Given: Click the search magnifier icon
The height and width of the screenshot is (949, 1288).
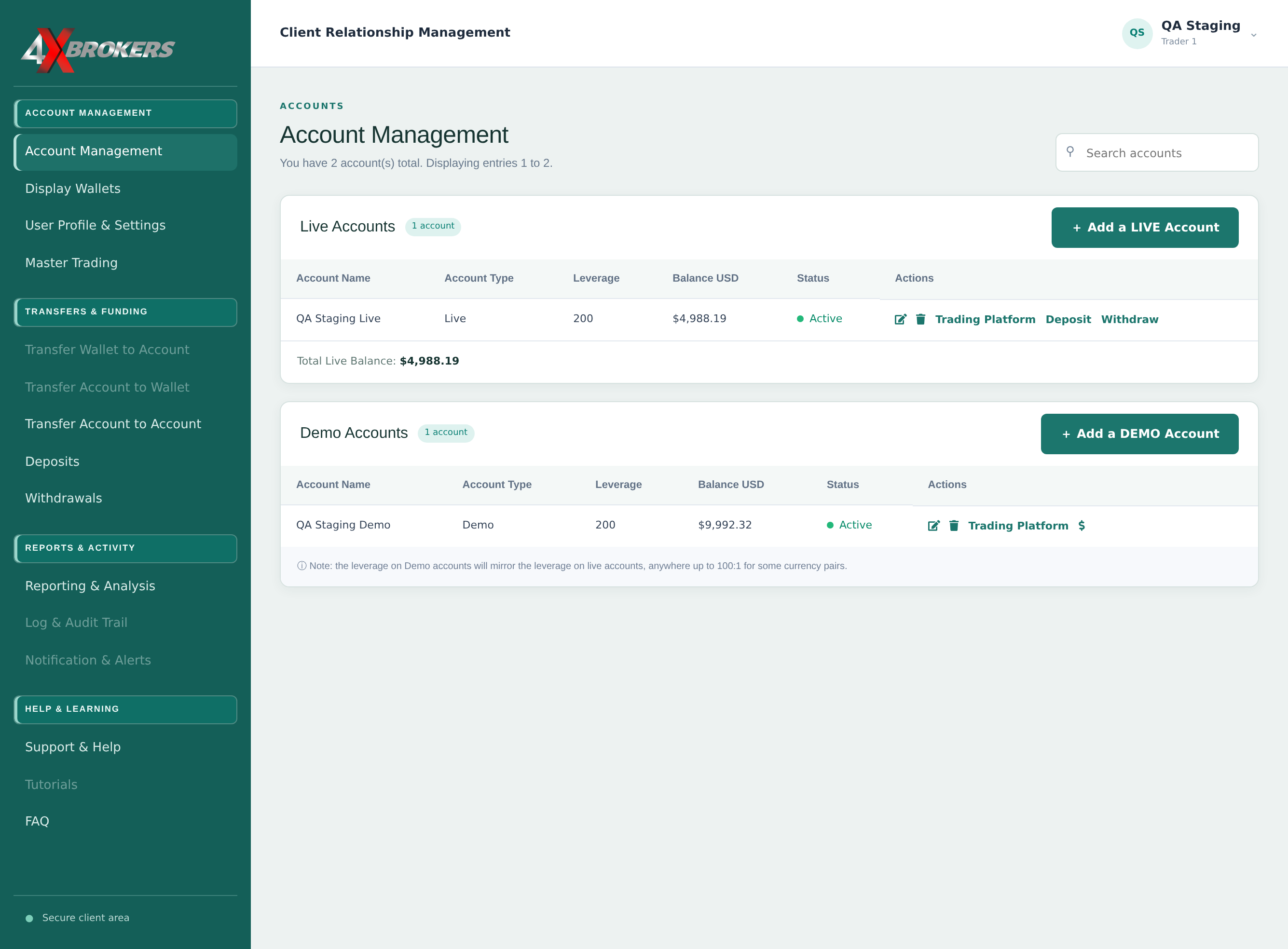Looking at the screenshot, I should pos(1070,151).
